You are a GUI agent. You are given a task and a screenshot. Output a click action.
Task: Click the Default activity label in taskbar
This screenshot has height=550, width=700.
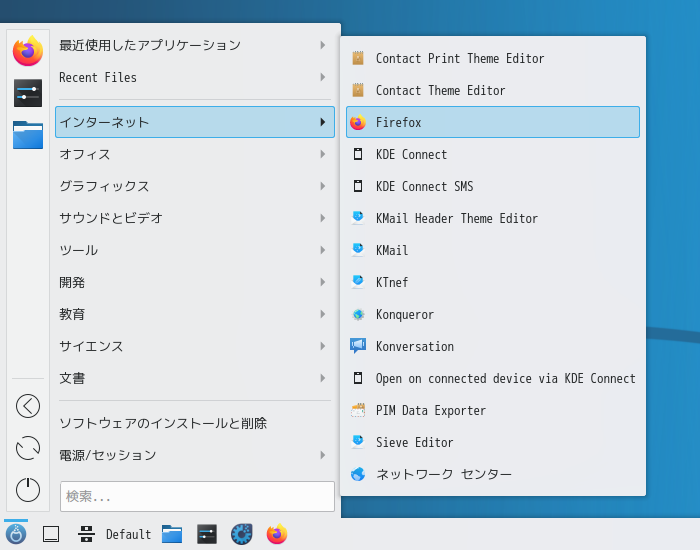pos(129,534)
